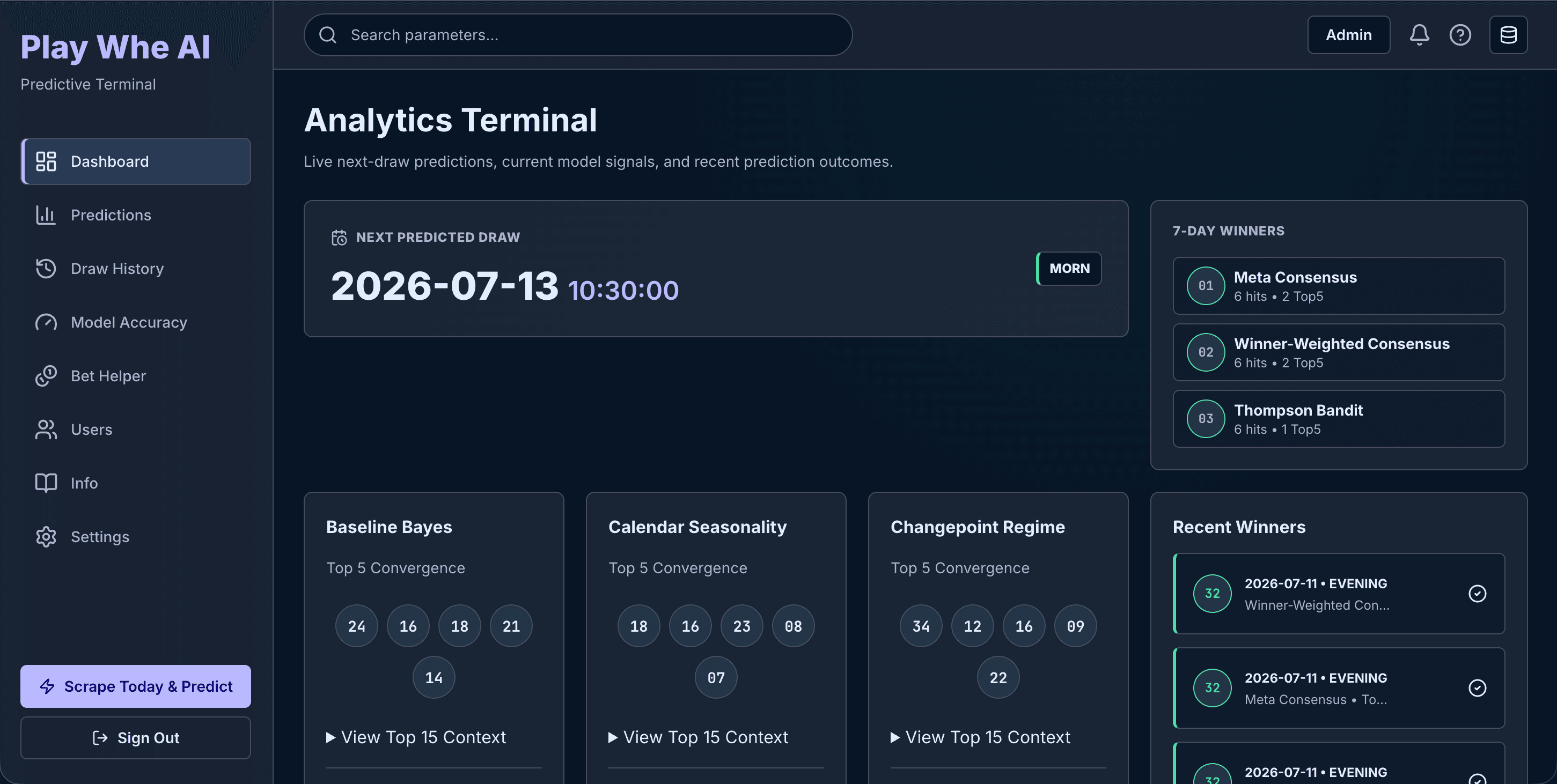The image size is (1557, 784).
Task: Click the Analytics Terminal page heading
Action: pos(450,120)
